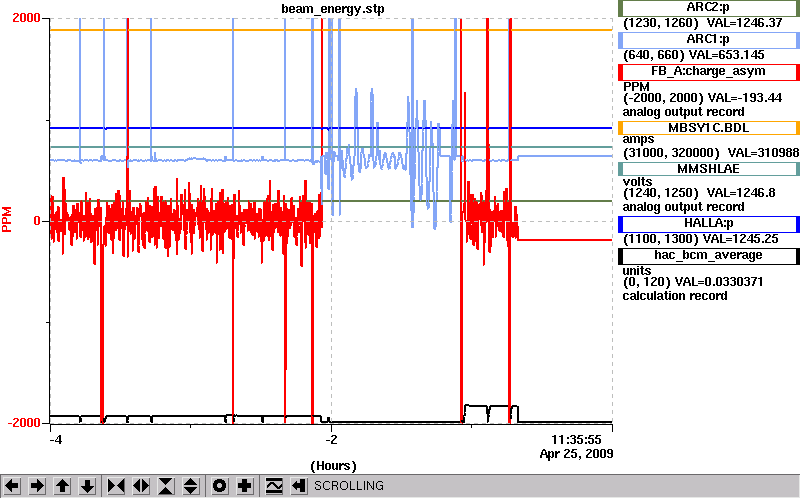This screenshot has height=498, width=800.
Task: Select the ARC1:p curve legend entry
Action: click(708, 39)
